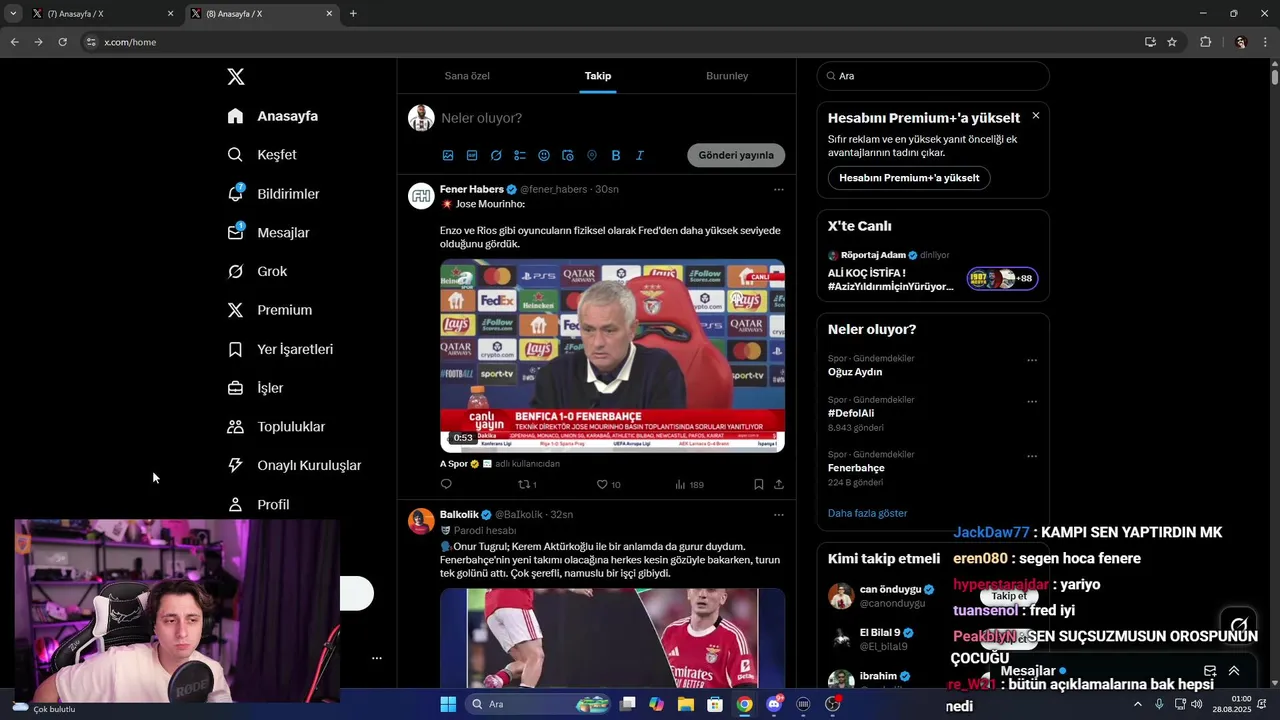Open Chrome extensions puzzle icon
Viewport: 1280px width, 720px height.
[x=1205, y=42]
